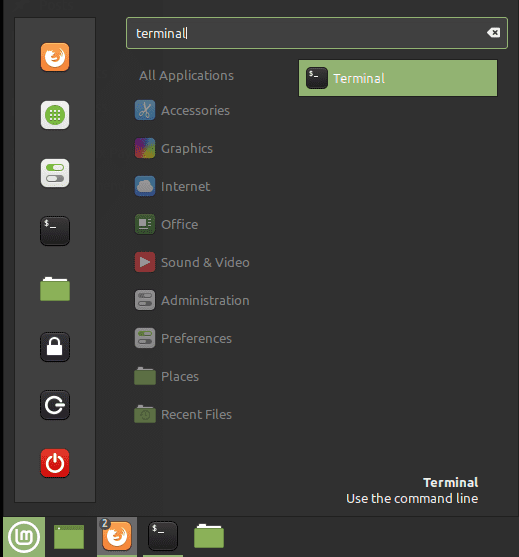Launch the highlighted Terminal search result
This screenshot has width=519, height=557.
(x=398, y=78)
